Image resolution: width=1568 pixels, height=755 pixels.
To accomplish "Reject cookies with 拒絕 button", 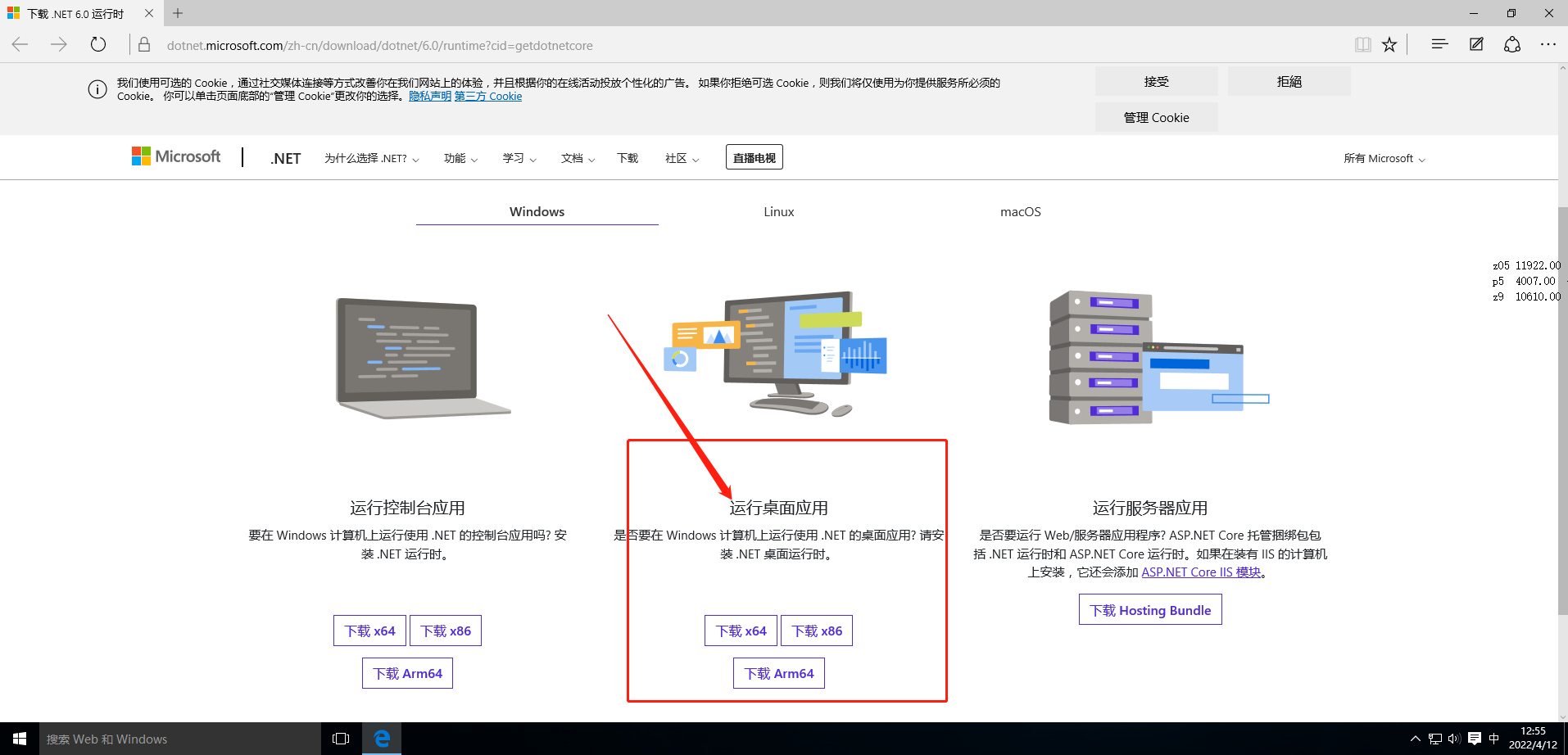I will point(1289,81).
